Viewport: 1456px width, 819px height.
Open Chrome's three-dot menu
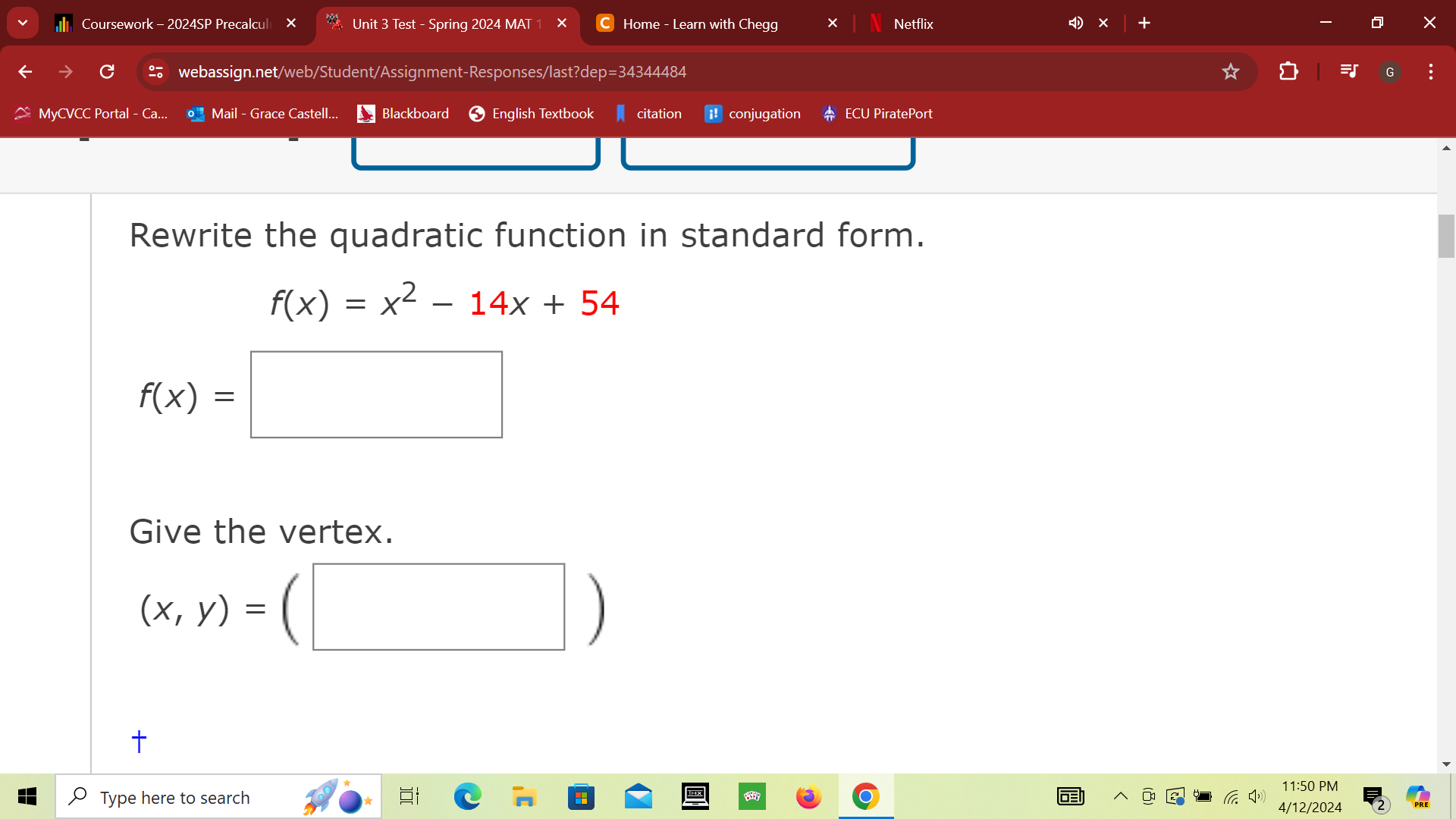1430,71
